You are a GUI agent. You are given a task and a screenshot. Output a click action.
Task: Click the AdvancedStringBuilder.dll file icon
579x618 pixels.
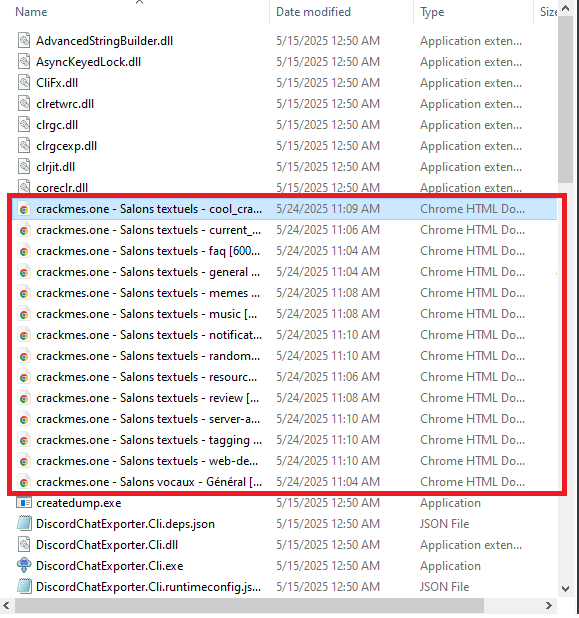(x=24, y=41)
